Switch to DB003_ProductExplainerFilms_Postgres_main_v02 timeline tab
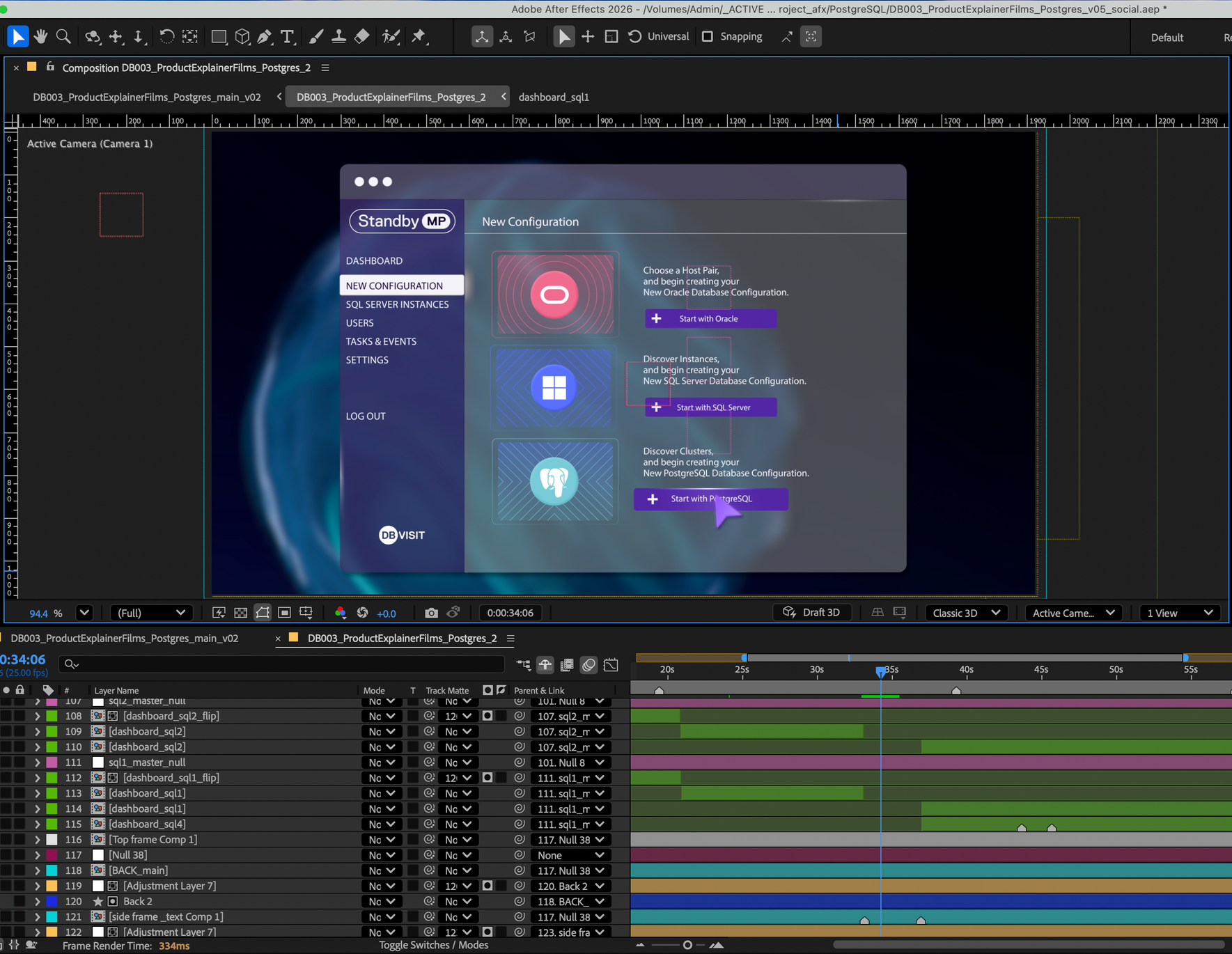Image resolution: width=1232 pixels, height=954 pixels. click(x=125, y=638)
